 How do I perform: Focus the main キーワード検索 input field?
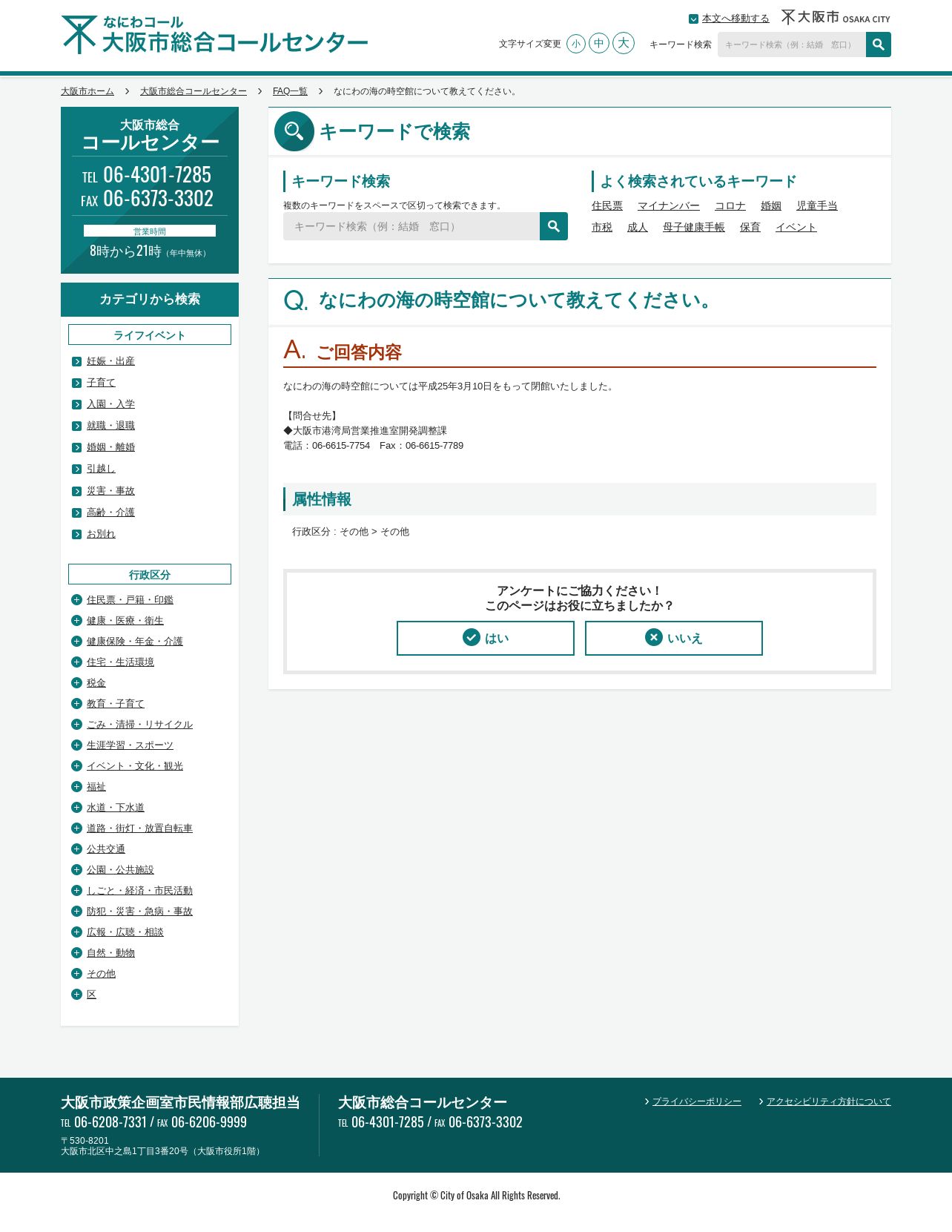pos(411,226)
